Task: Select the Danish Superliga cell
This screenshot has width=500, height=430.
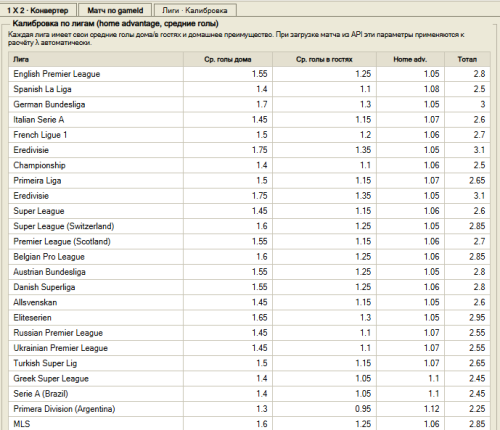Action: pyautogui.click(x=96, y=287)
